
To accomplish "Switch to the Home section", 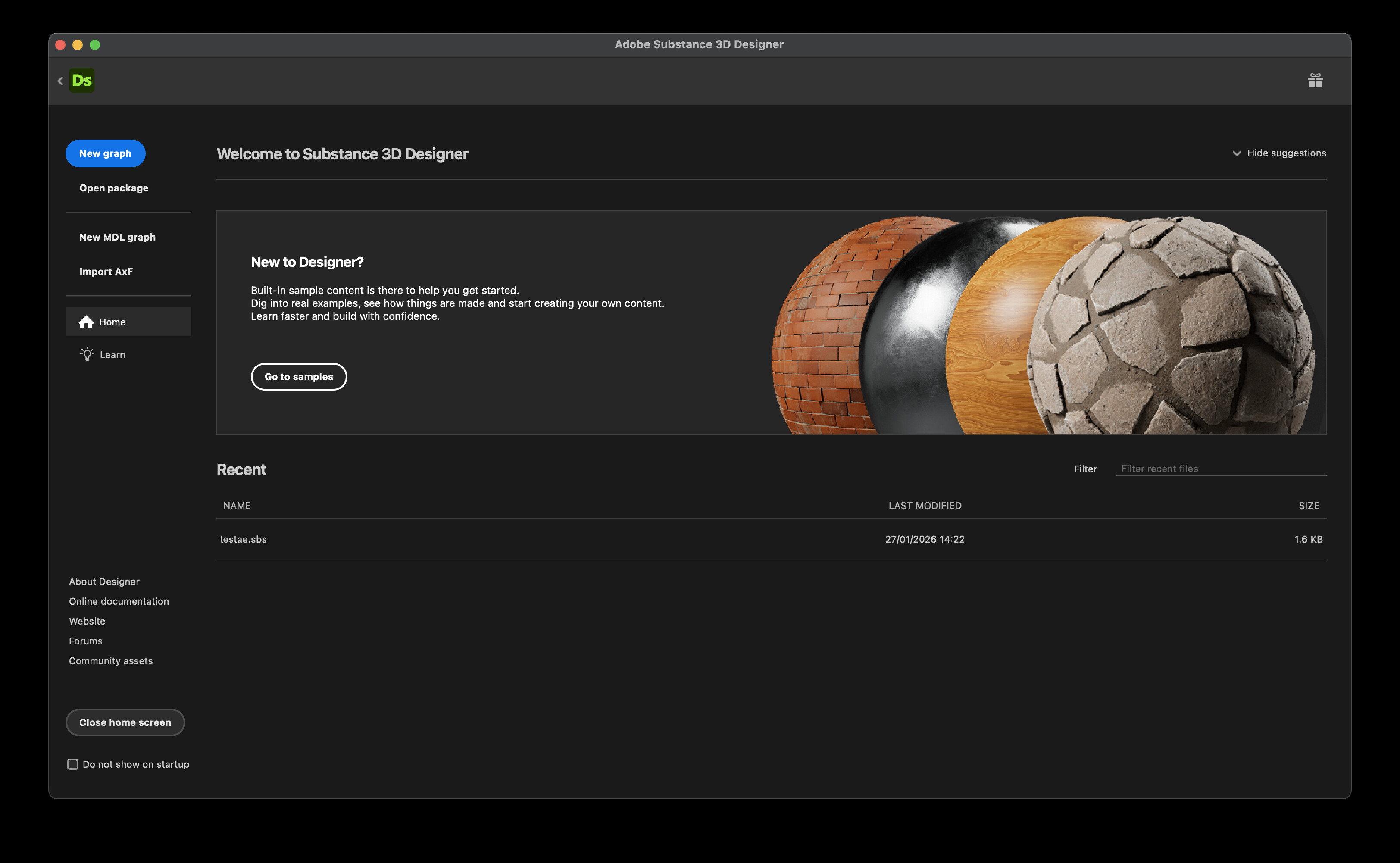I will [112, 321].
